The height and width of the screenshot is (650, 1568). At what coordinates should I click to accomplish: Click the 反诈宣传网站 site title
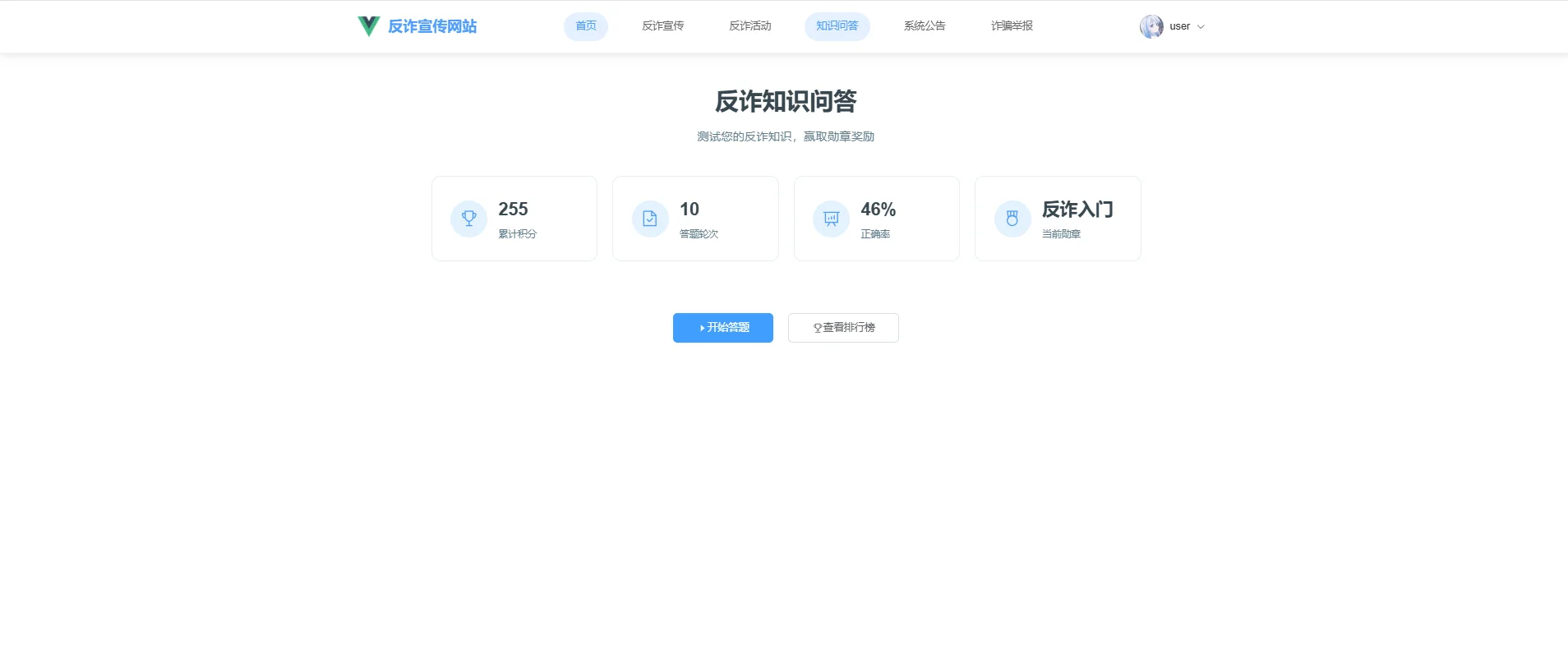pyautogui.click(x=432, y=26)
